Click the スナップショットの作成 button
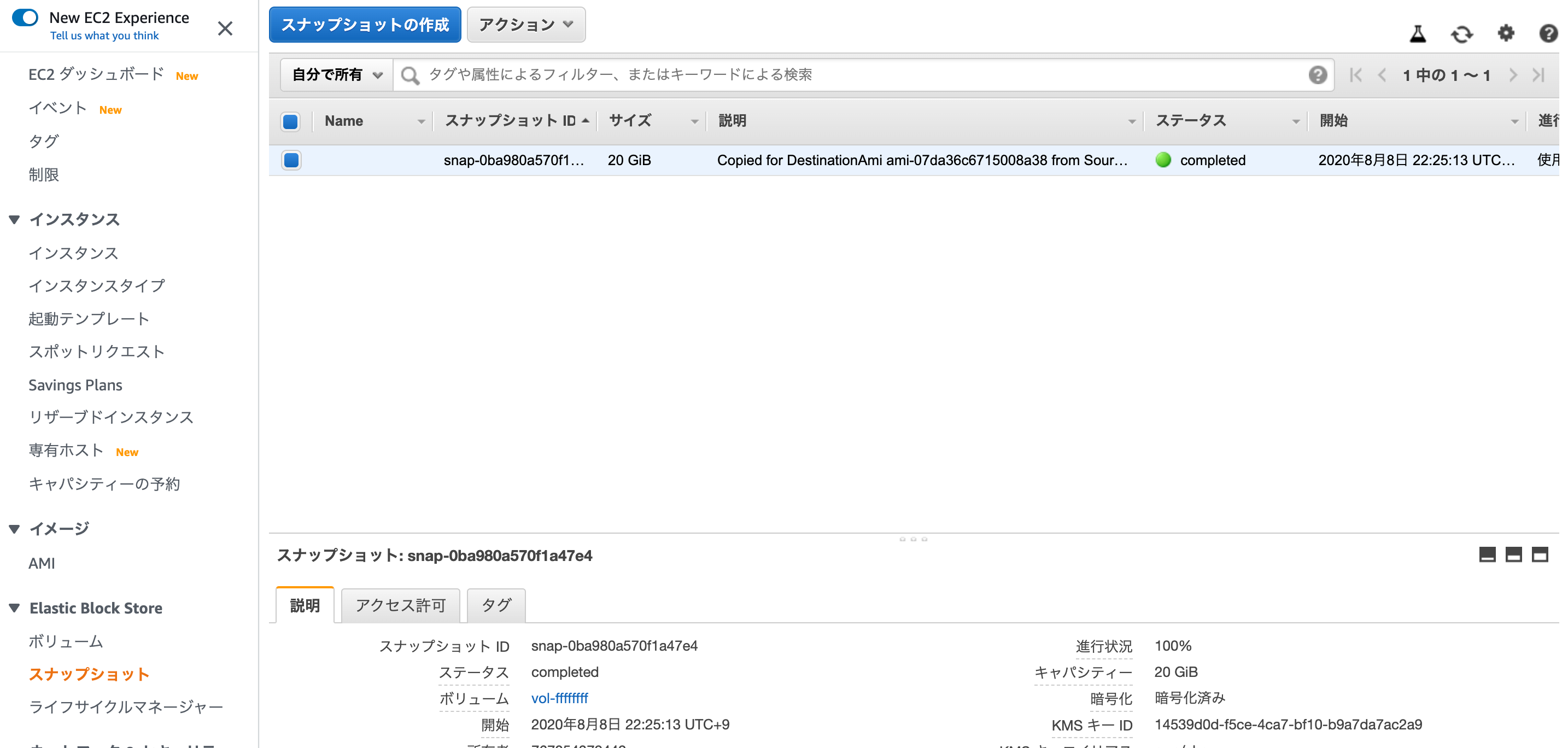Viewport: 1568px width, 748px height. click(x=365, y=25)
